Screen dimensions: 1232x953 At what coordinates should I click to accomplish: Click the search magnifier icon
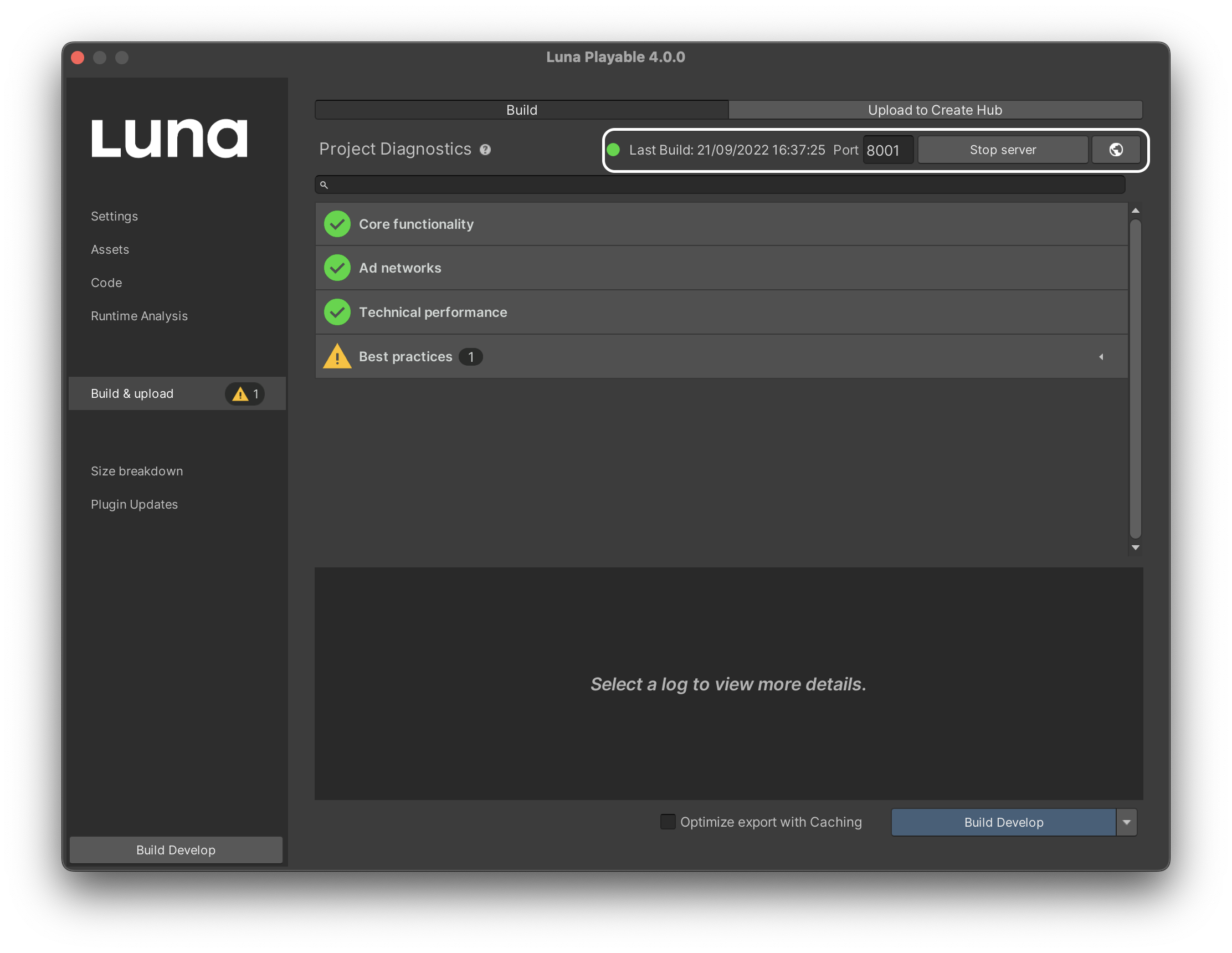pyautogui.click(x=324, y=185)
